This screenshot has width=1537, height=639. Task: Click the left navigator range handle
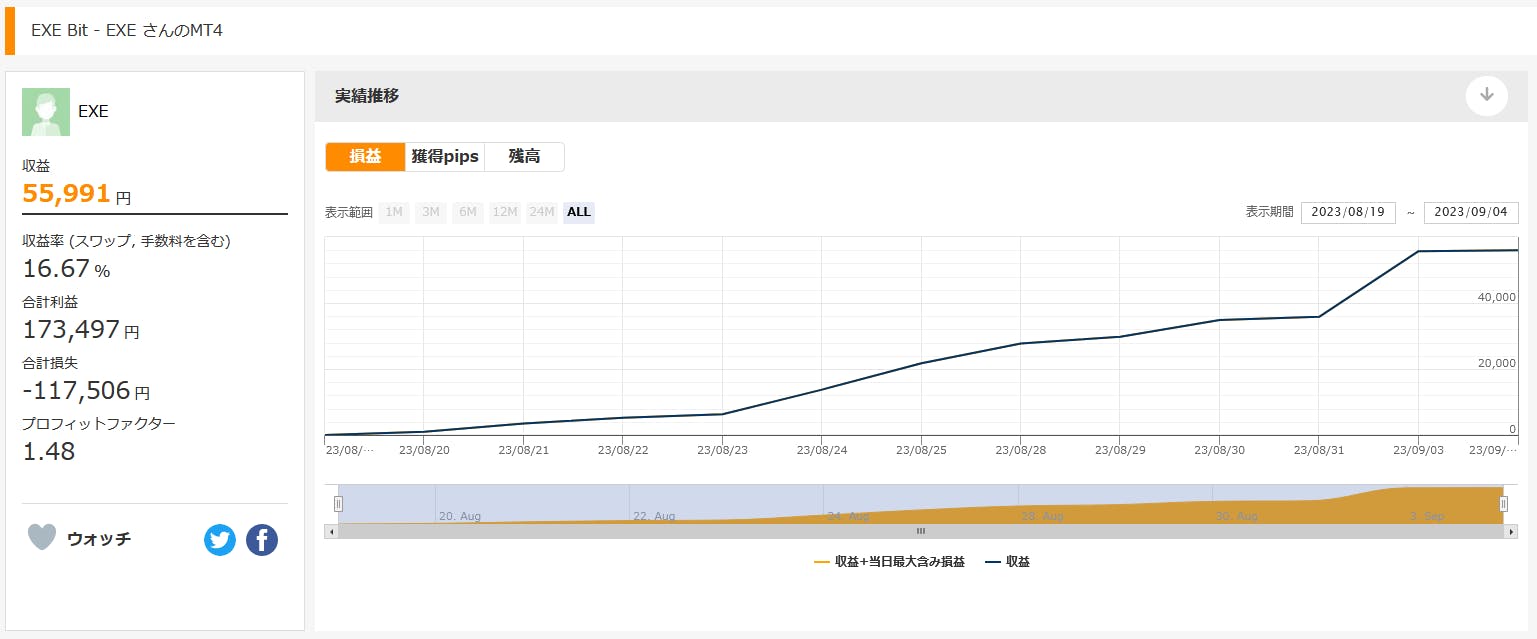(x=338, y=504)
